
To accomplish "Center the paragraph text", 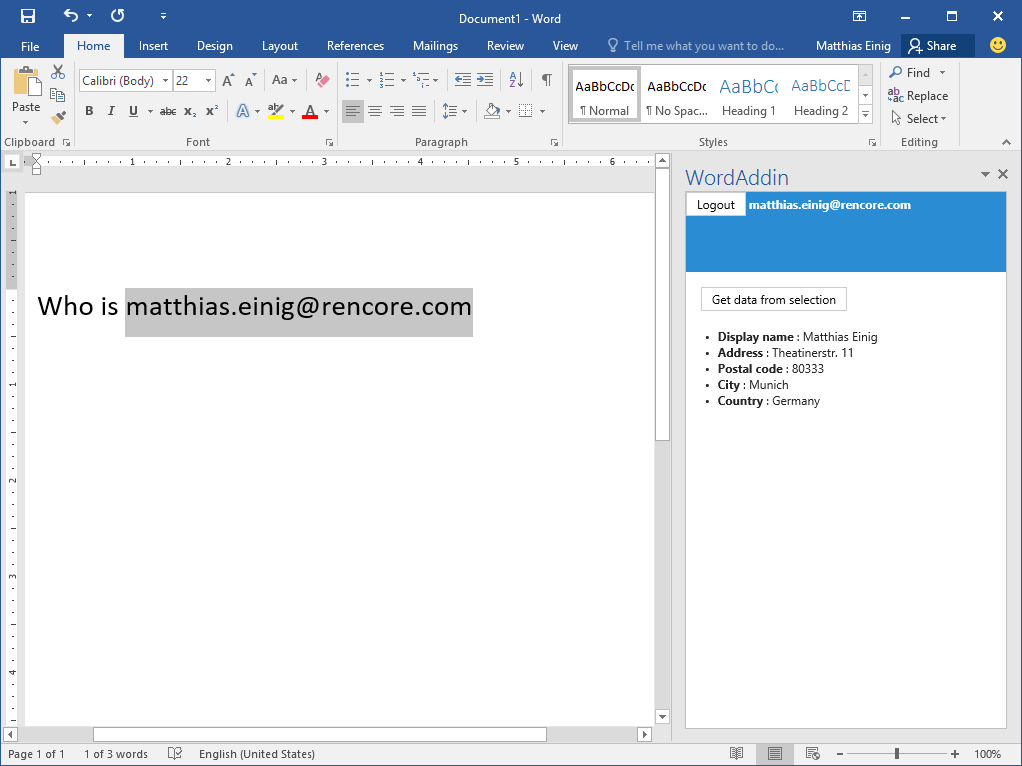I will [375, 111].
